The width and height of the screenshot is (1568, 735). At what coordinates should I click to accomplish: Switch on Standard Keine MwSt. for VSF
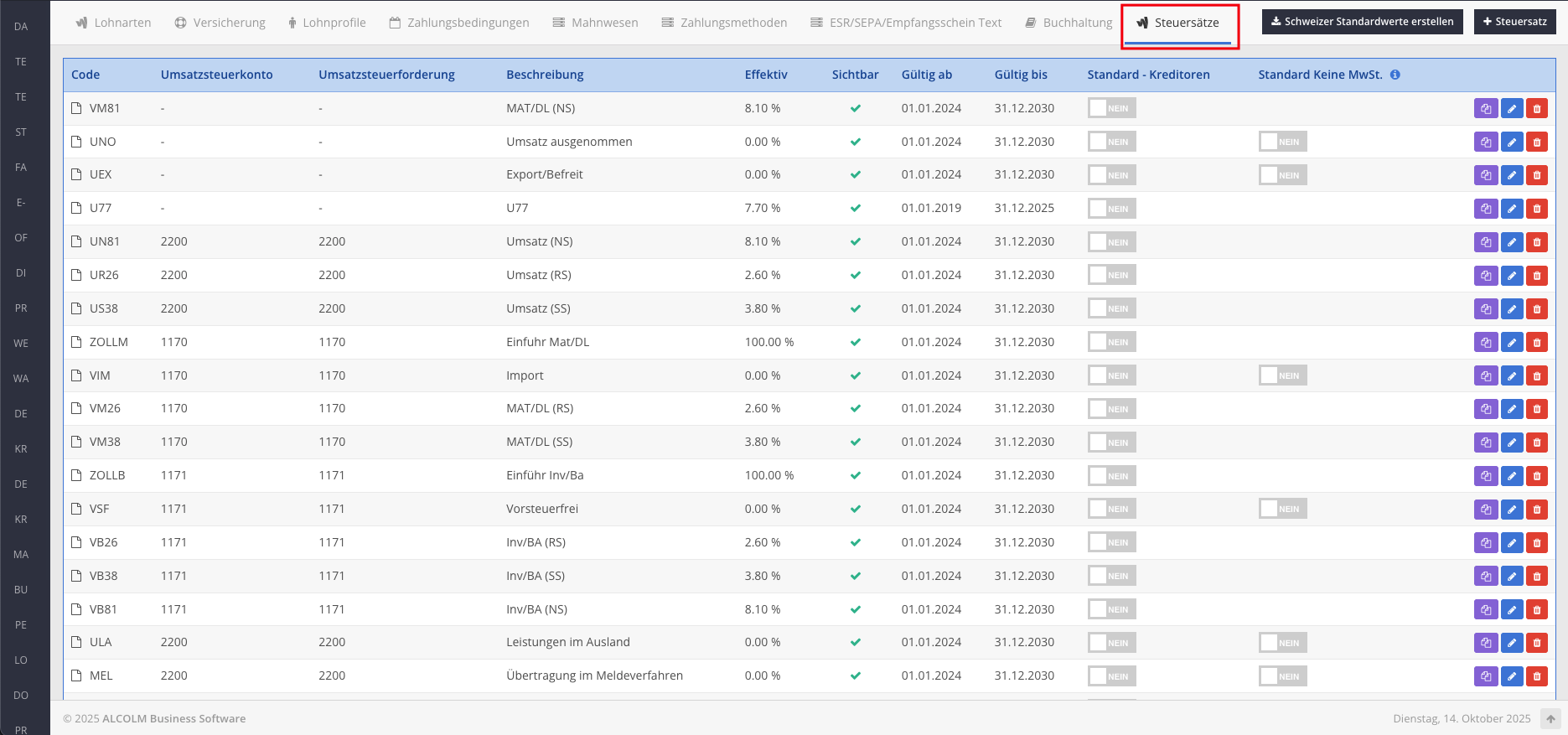[x=1281, y=509]
